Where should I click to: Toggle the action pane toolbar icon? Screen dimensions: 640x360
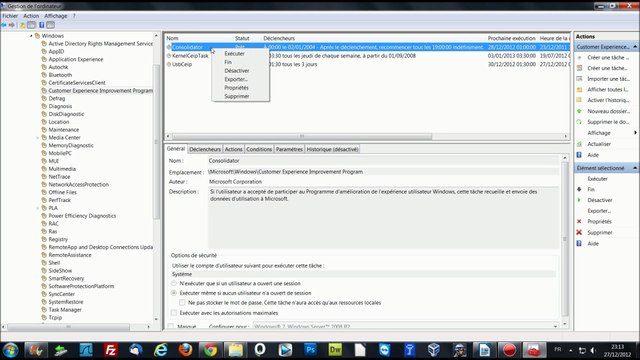point(50,25)
